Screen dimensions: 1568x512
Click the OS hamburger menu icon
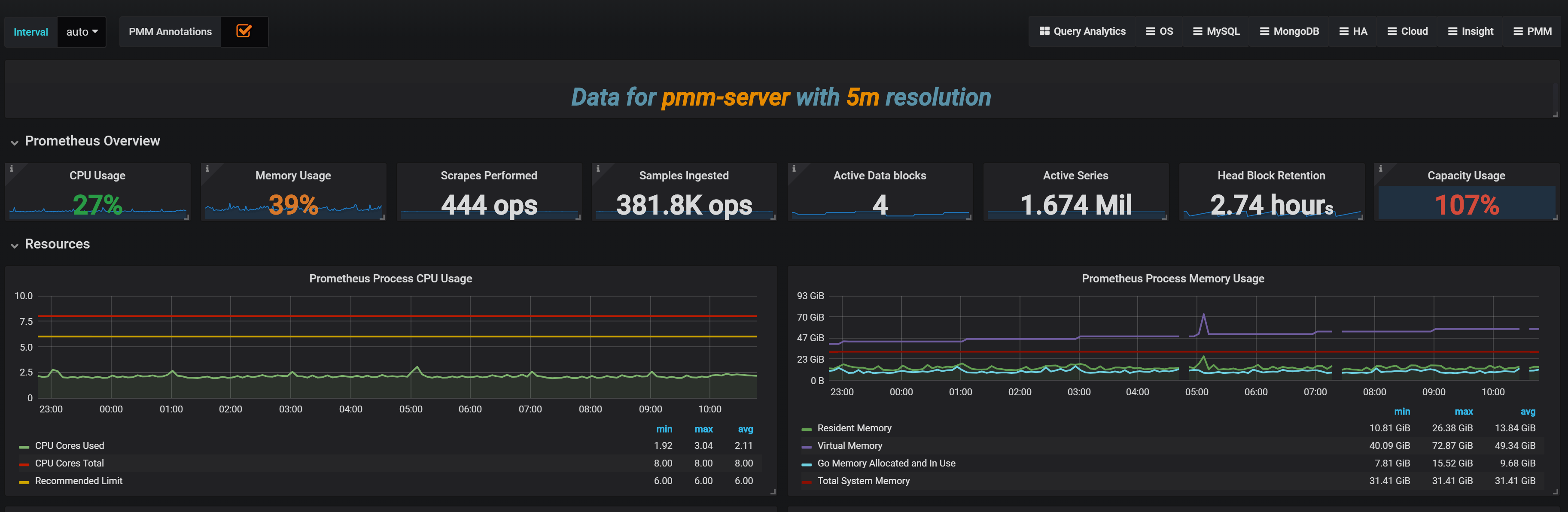pos(1150,31)
